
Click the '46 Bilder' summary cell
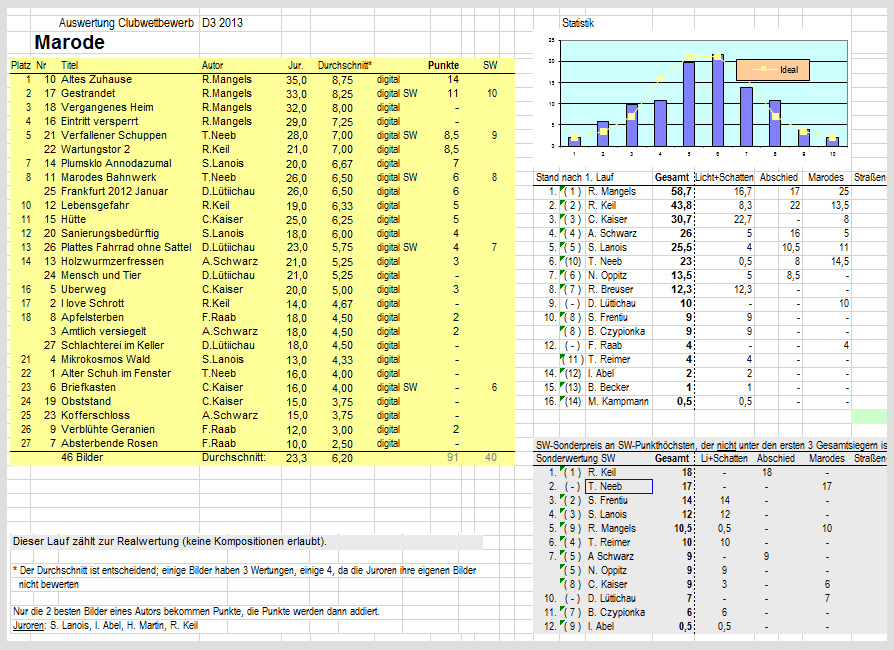[82, 457]
